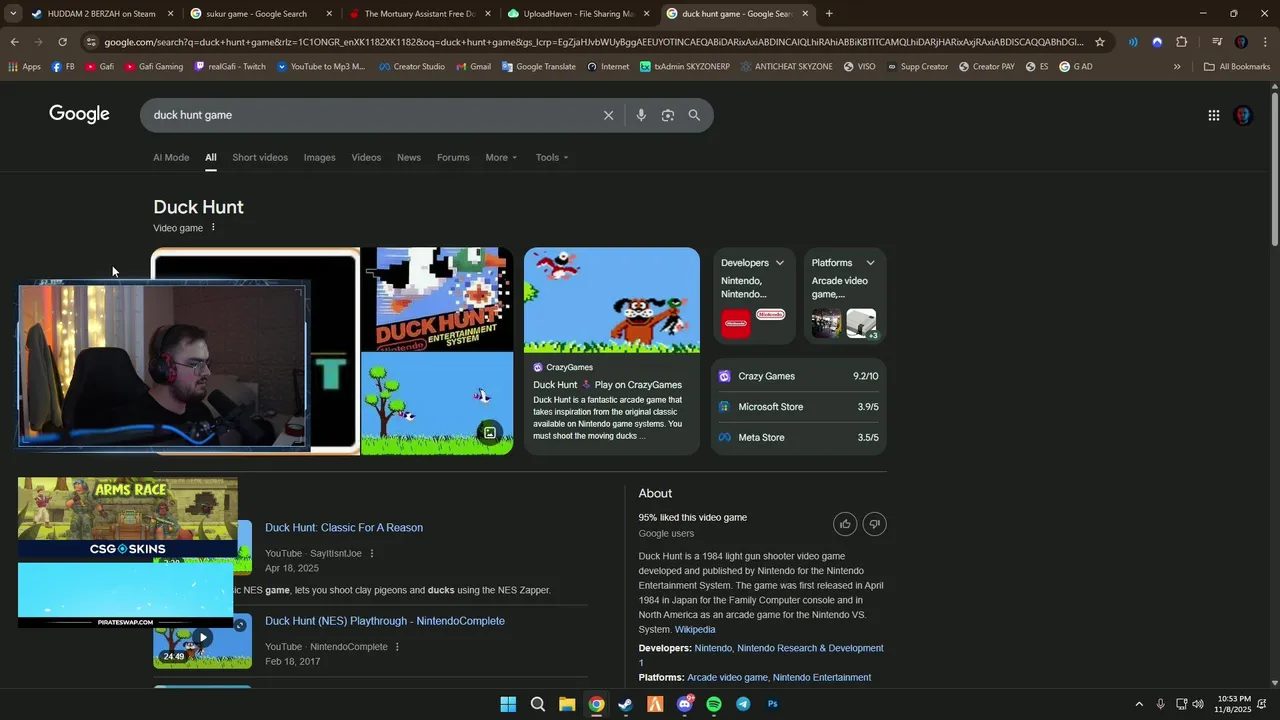This screenshot has width=1280, height=720.
Task: Open Spotify from the taskbar
Action: pyautogui.click(x=714, y=704)
